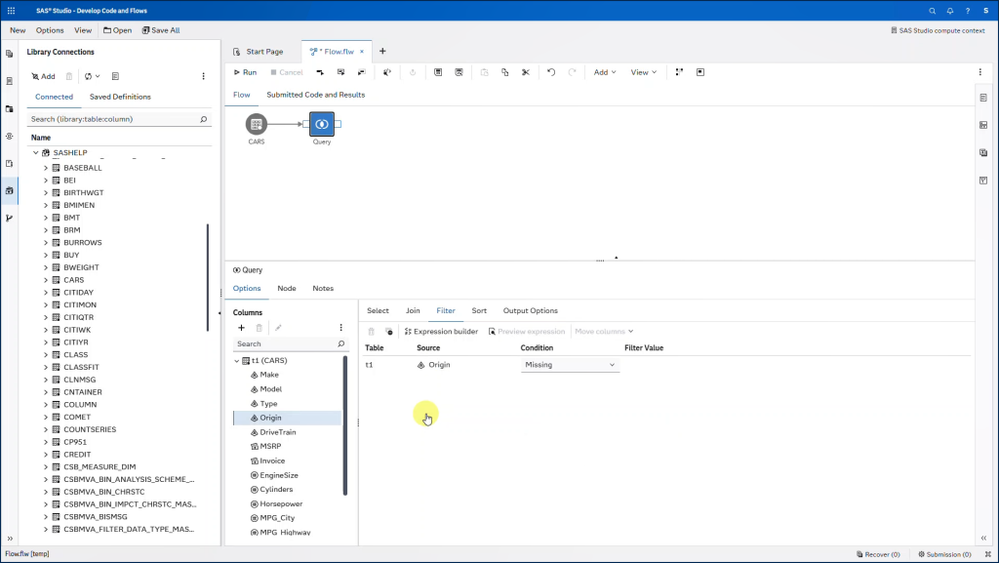Switch to the Start Page tab
The image size is (999, 563).
[x=258, y=52]
